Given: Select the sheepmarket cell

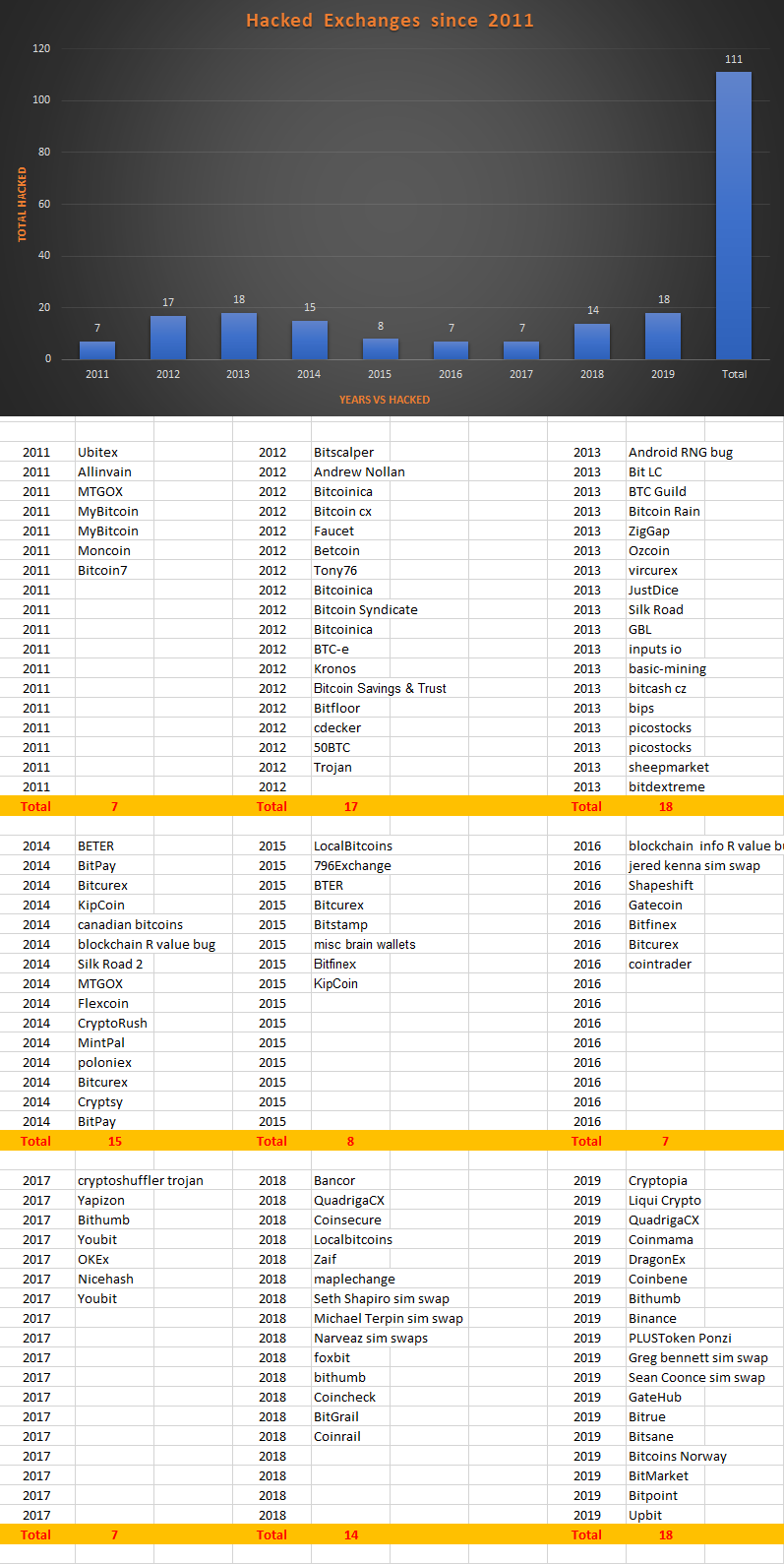Looking at the screenshot, I should [669, 767].
